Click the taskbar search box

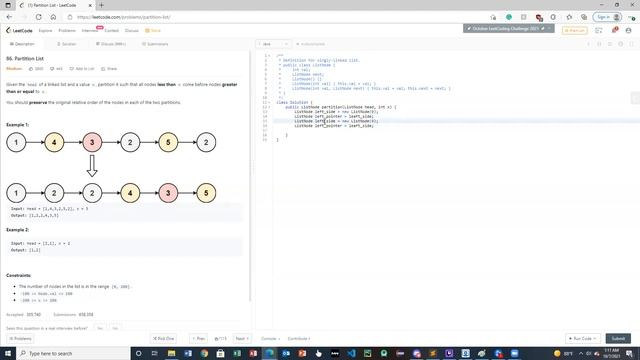pos(73,353)
